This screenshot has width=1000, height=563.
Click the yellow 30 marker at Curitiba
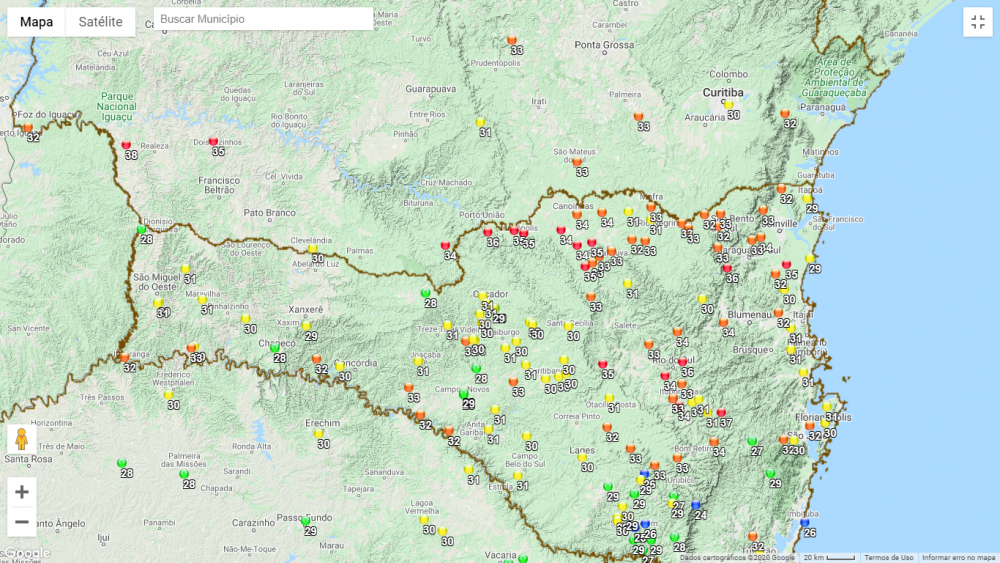click(x=729, y=105)
